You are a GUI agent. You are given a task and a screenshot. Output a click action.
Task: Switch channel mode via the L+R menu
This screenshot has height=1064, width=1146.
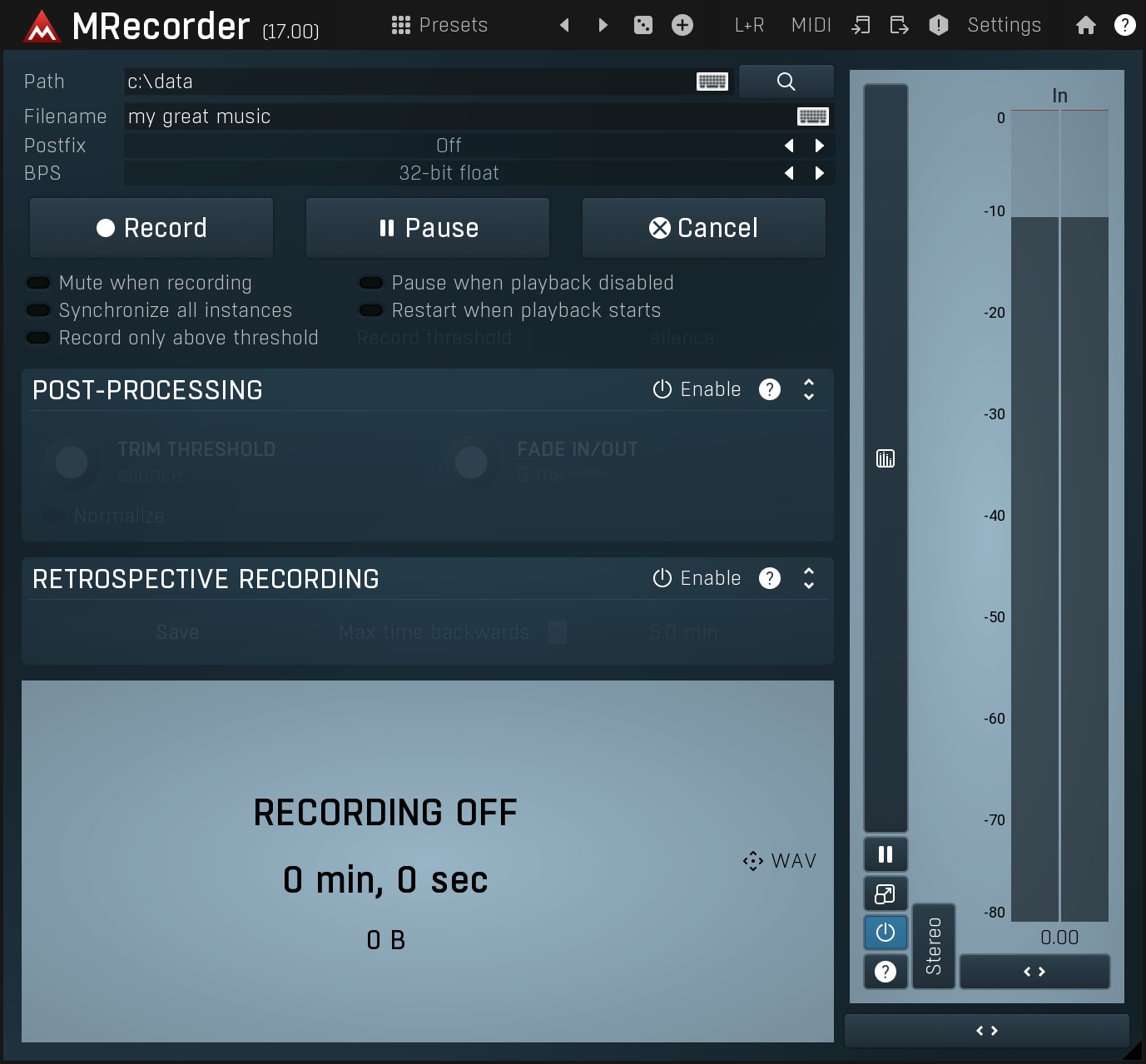747,25
